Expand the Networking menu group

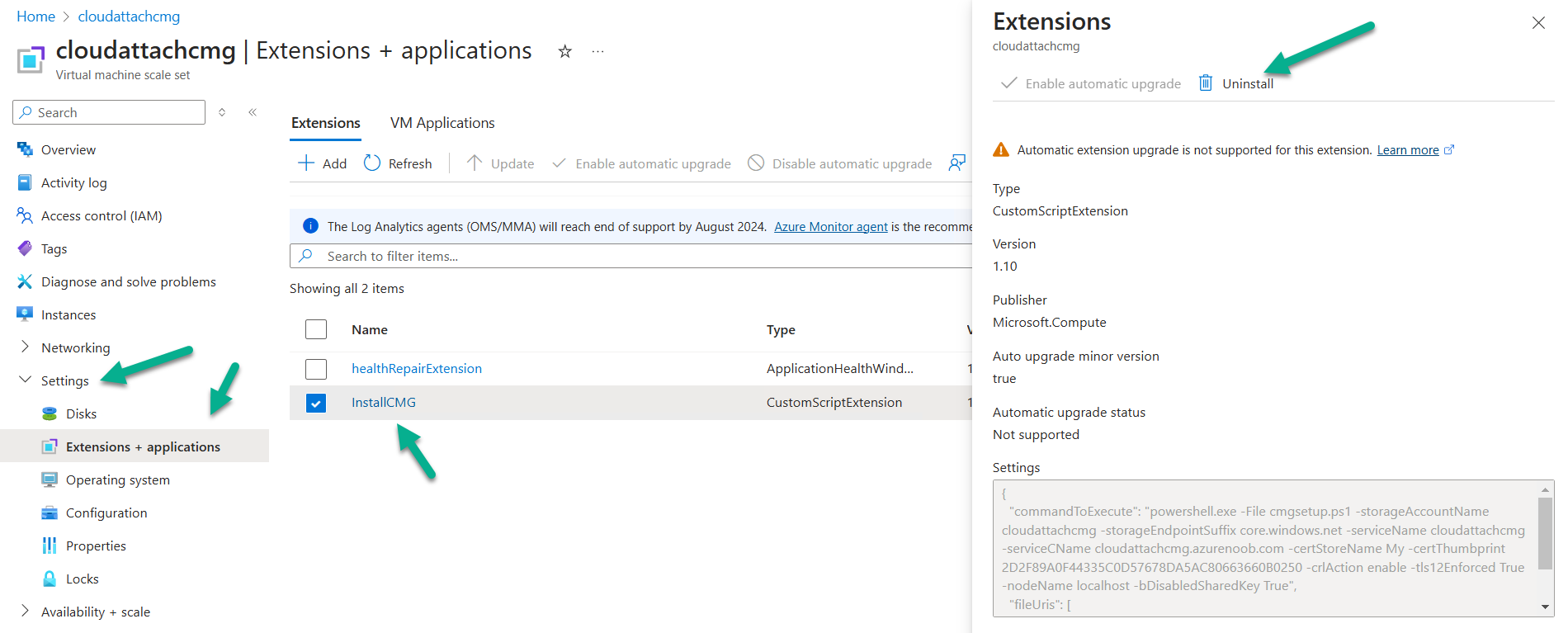[25, 347]
